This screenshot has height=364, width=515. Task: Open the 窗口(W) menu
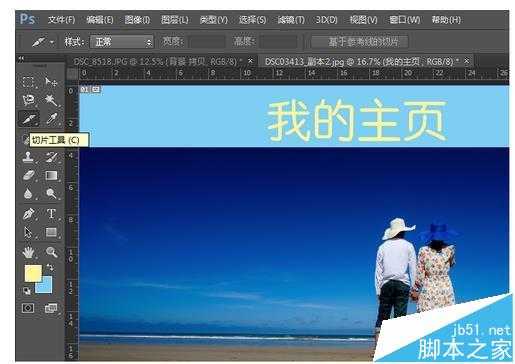(405, 20)
